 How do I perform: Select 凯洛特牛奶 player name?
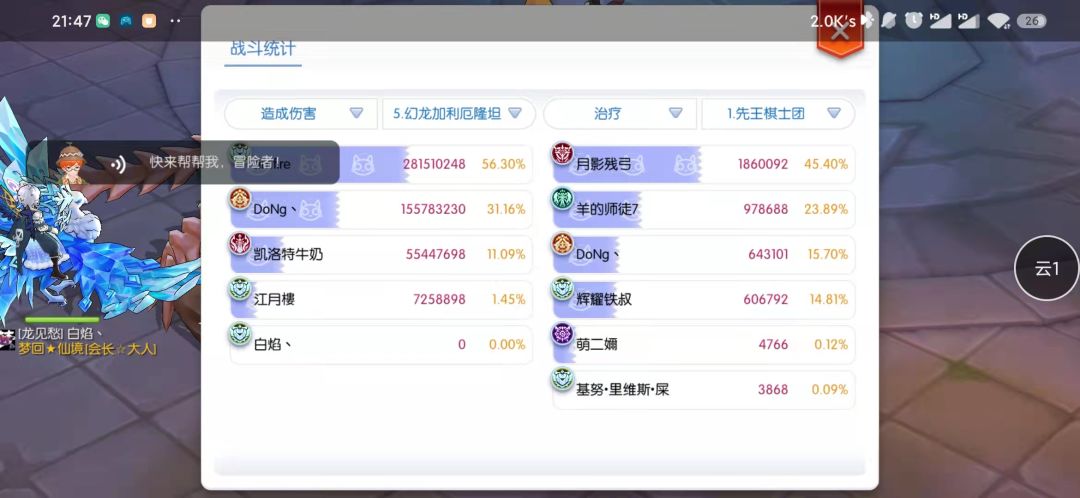click(x=288, y=254)
